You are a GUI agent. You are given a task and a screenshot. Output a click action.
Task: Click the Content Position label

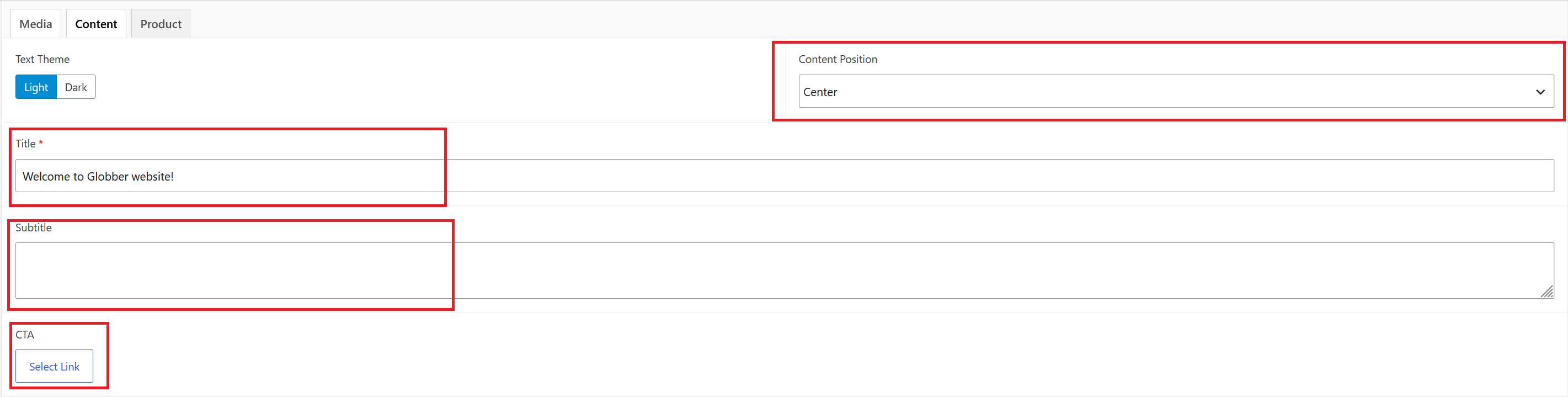click(838, 59)
